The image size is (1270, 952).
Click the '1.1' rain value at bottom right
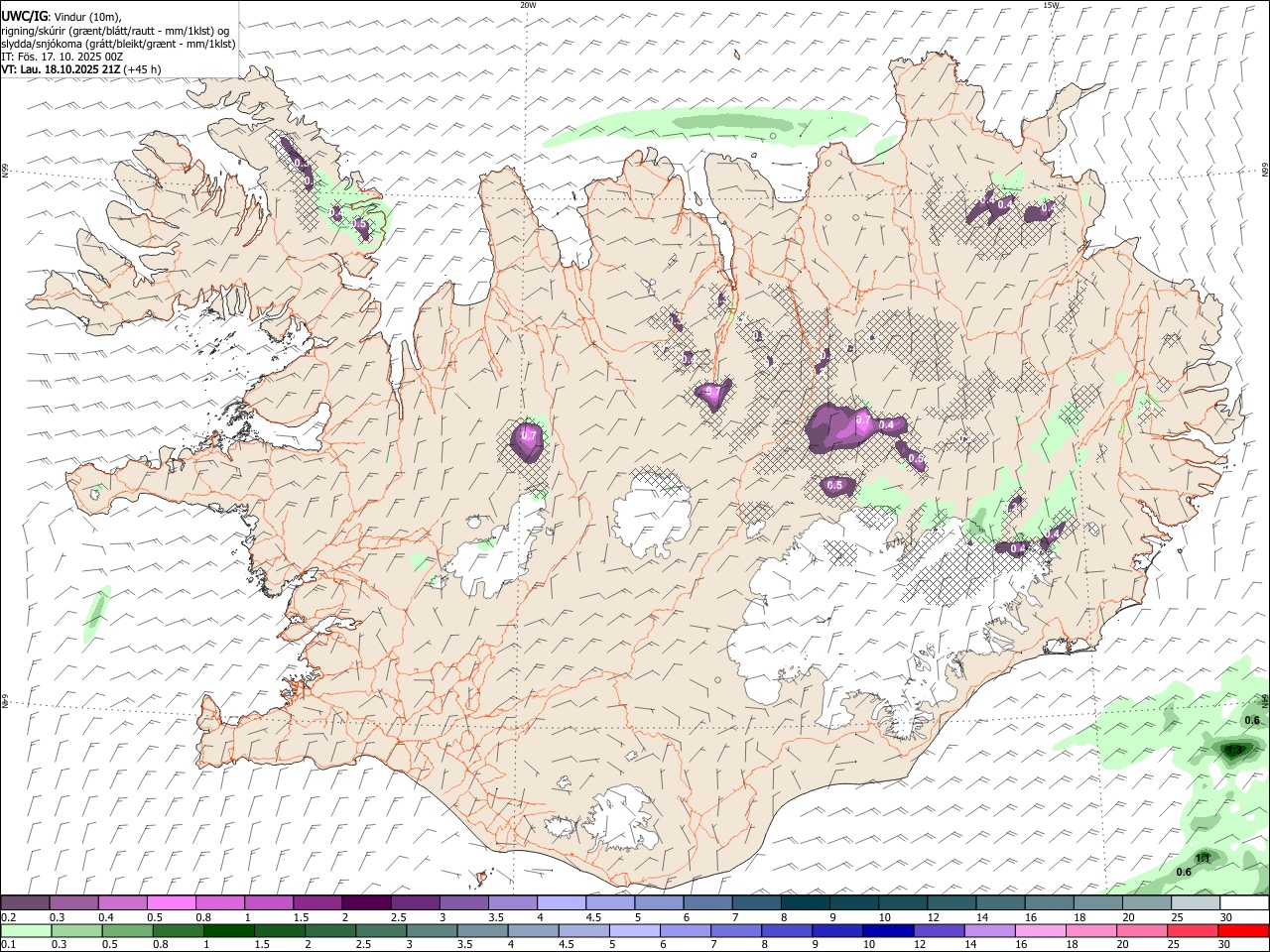(x=1204, y=858)
